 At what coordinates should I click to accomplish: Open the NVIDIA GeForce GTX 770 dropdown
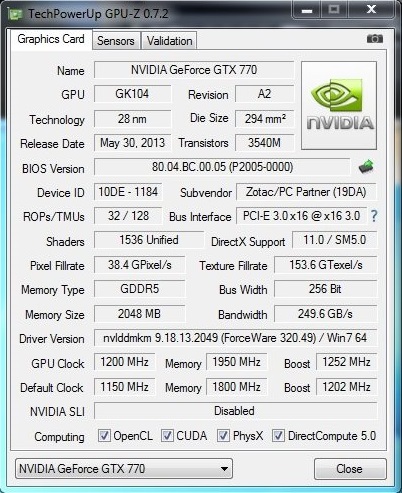pyautogui.click(x=124, y=469)
